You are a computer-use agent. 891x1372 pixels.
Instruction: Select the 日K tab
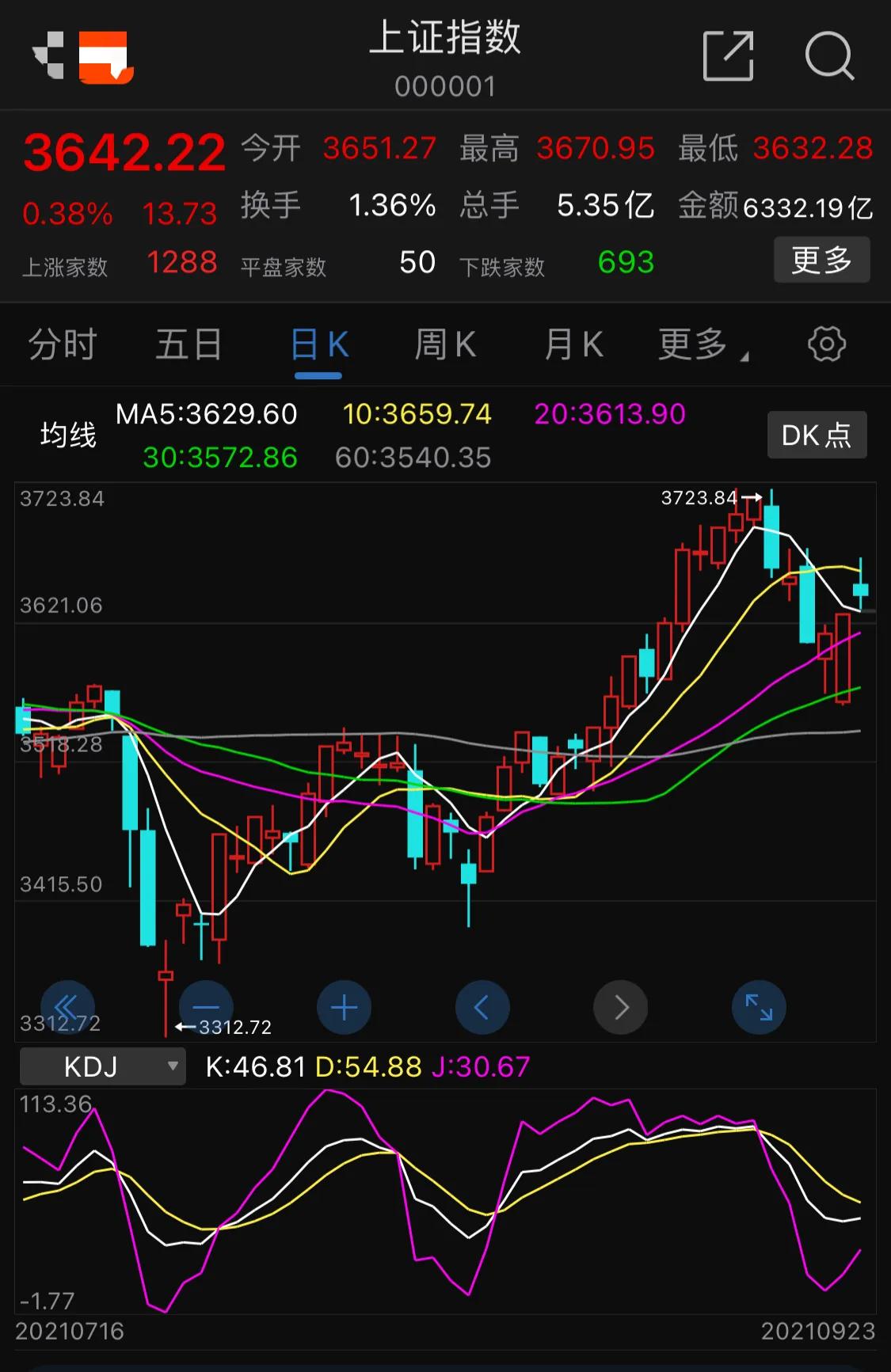319,344
